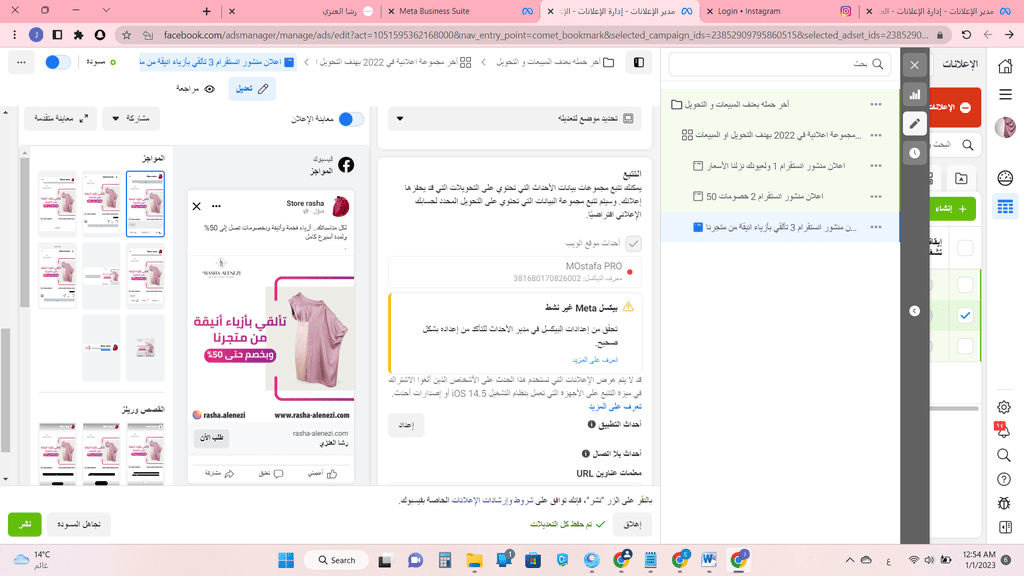Switch to the Meta Business Suite browser tab
Viewport: 1024px width, 576px height.
click(460, 11)
